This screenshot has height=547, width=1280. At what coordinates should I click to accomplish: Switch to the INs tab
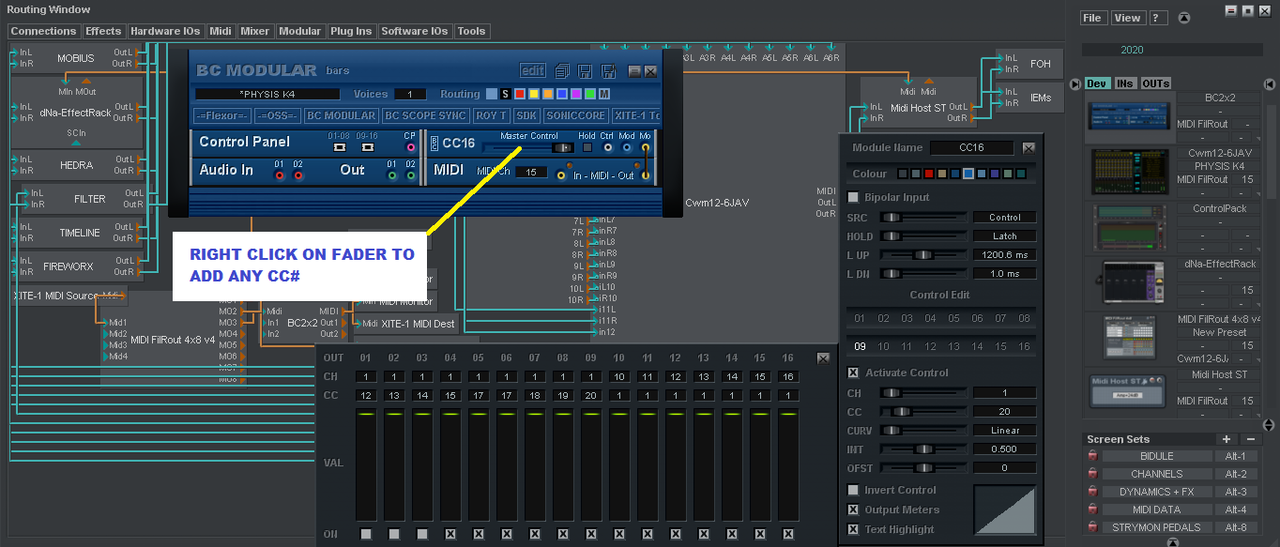coord(1124,83)
